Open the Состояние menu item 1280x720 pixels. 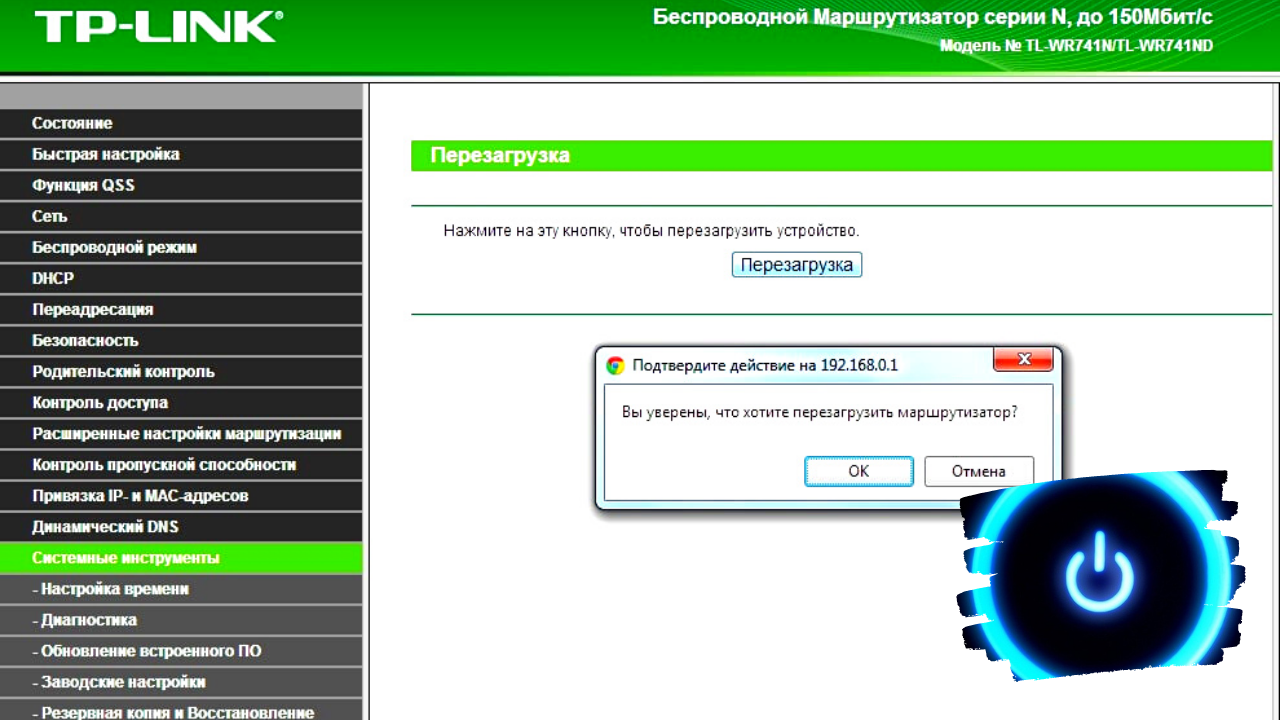coord(181,123)
